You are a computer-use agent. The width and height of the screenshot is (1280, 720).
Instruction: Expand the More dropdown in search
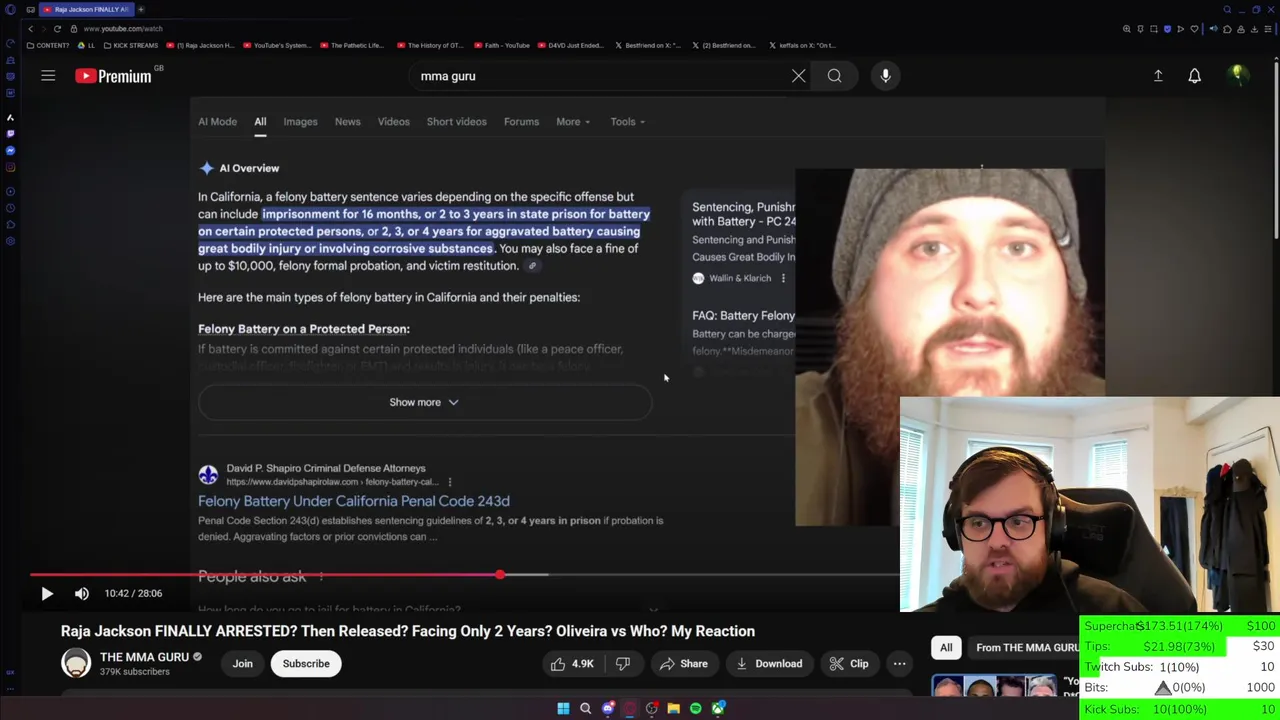click(573, 122)
